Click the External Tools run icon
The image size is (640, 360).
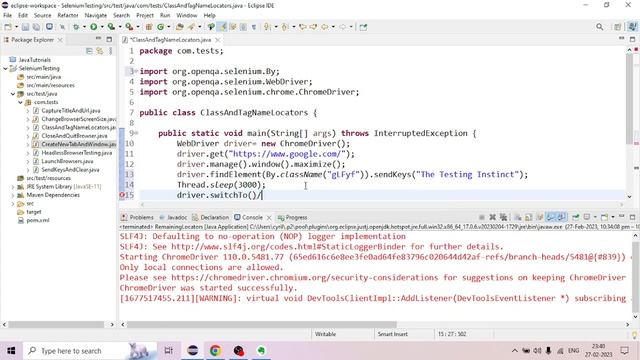129,27
